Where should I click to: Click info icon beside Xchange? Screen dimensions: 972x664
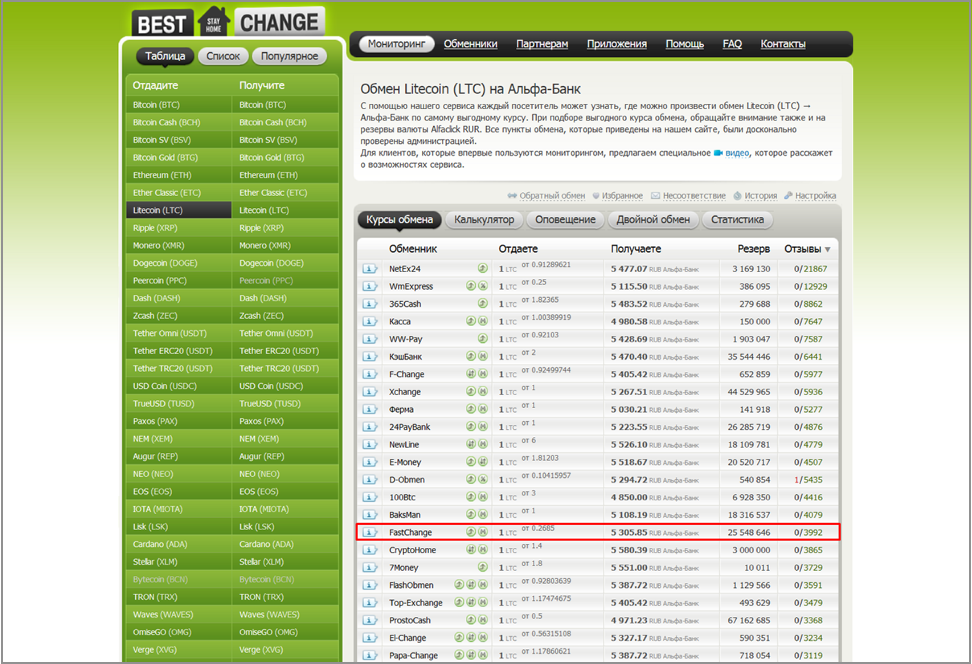pos(369,391)
